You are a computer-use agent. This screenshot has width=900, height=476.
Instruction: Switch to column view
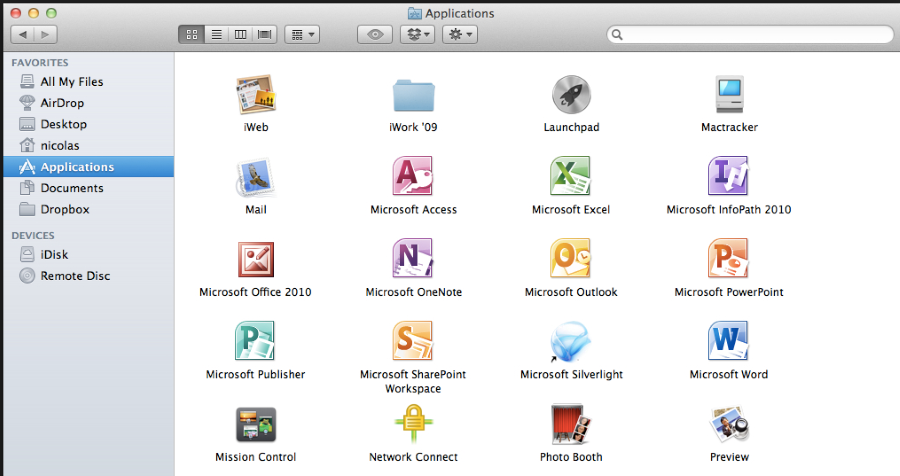tap(240, 34)
